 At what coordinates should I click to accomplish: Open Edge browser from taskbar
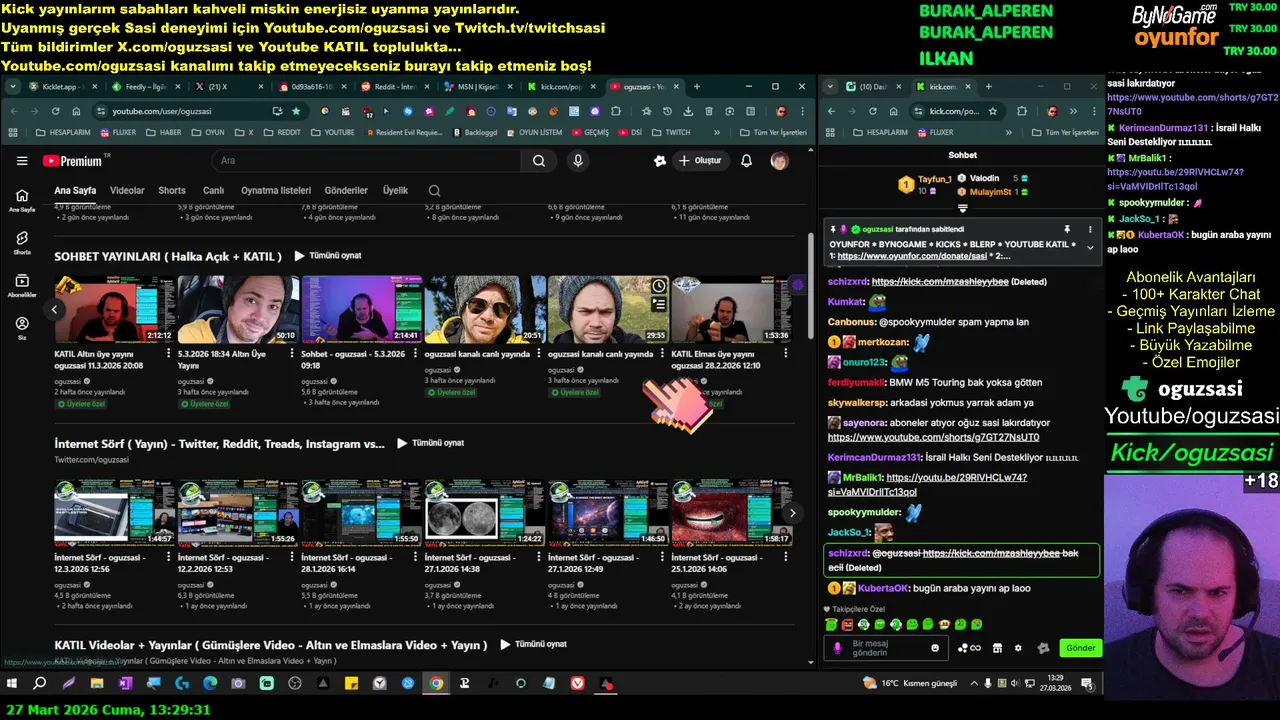(x=210, y=684)
